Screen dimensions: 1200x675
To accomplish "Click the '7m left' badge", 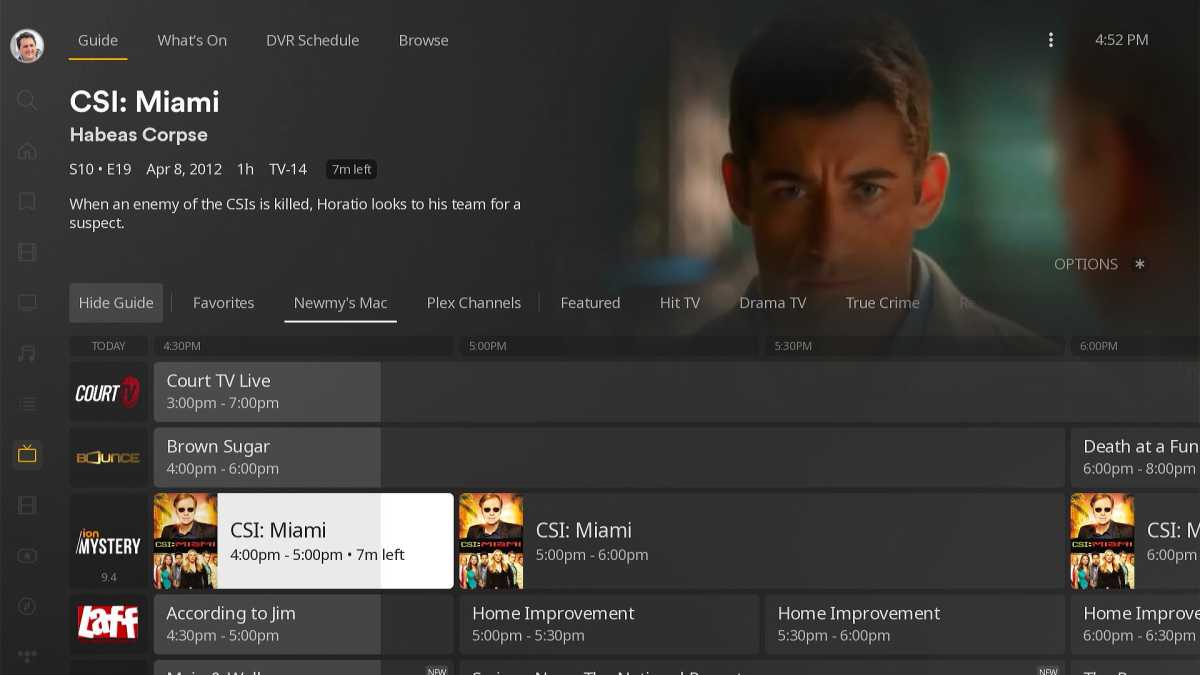I will click(351, 170).
